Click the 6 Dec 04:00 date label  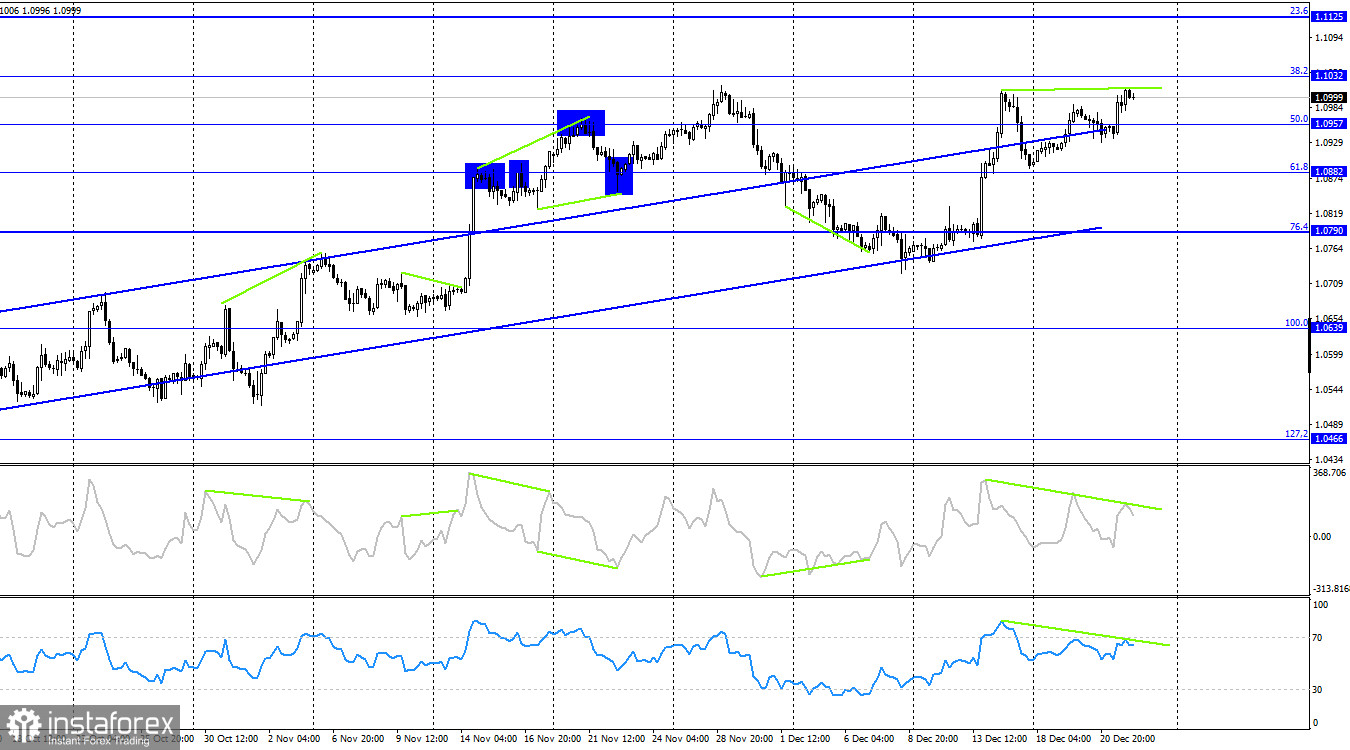coord(869,738)
